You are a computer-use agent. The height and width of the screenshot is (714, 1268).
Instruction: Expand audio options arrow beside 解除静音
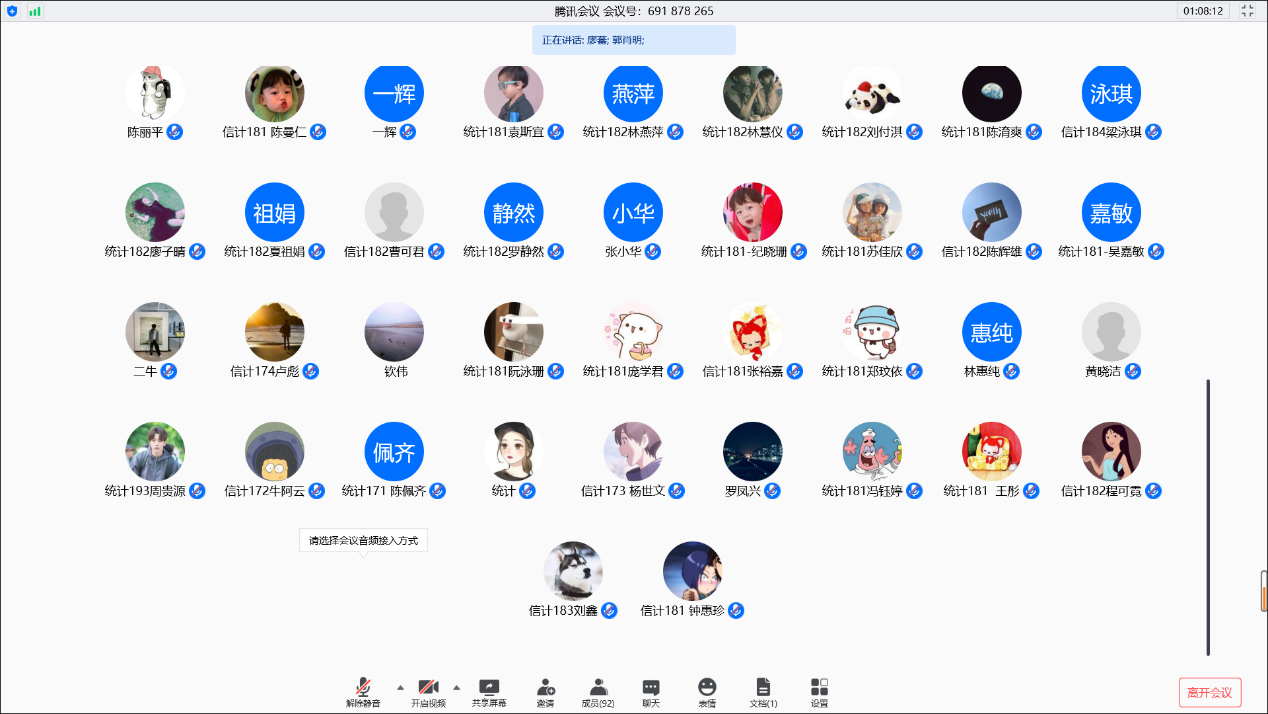pyautogui.click(x=400, y=687)
